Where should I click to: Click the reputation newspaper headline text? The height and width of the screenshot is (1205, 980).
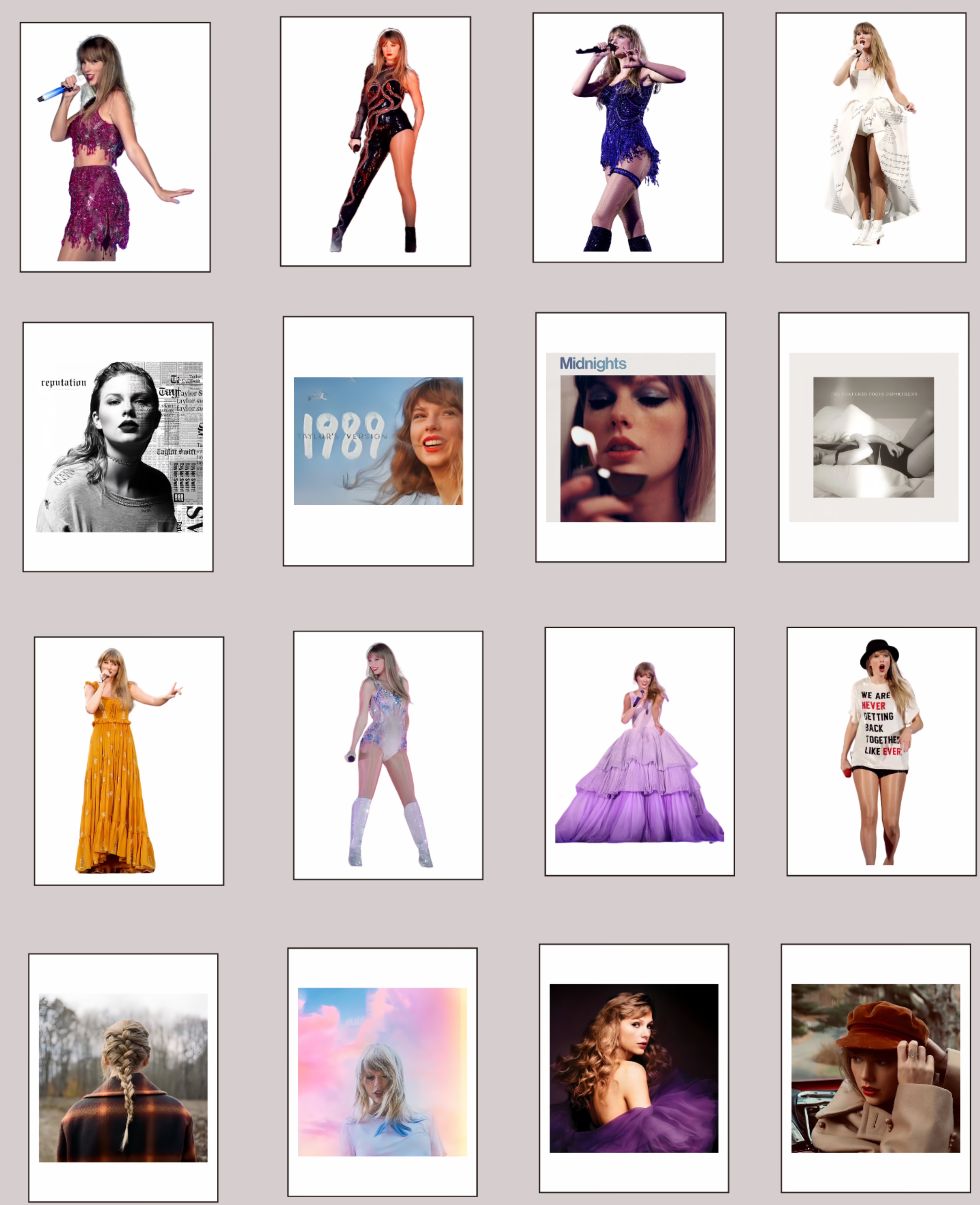click(64, 383)
